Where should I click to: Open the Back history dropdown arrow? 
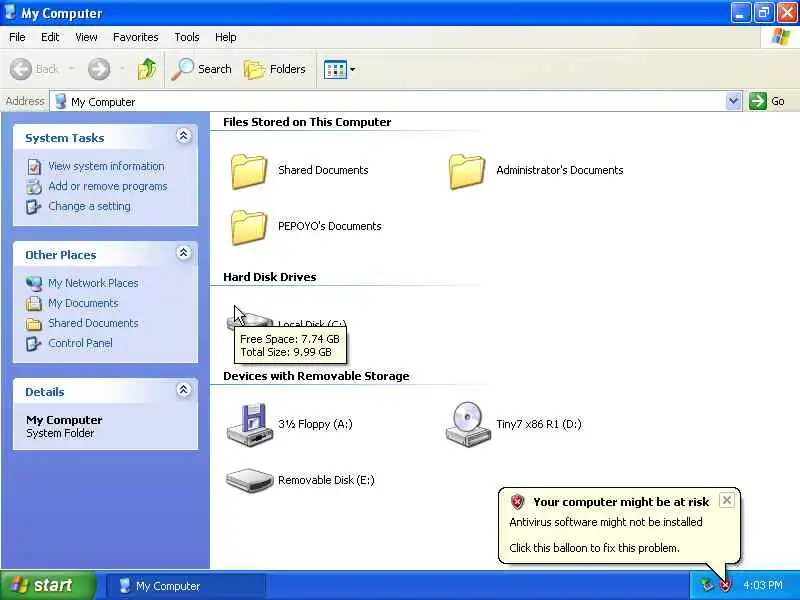(71, 69)
